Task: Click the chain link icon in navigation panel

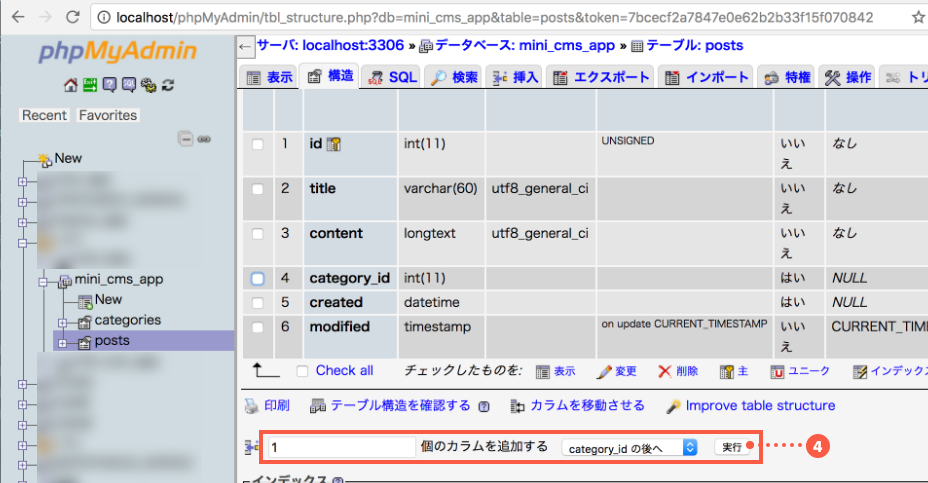Action: click(203, 139)
